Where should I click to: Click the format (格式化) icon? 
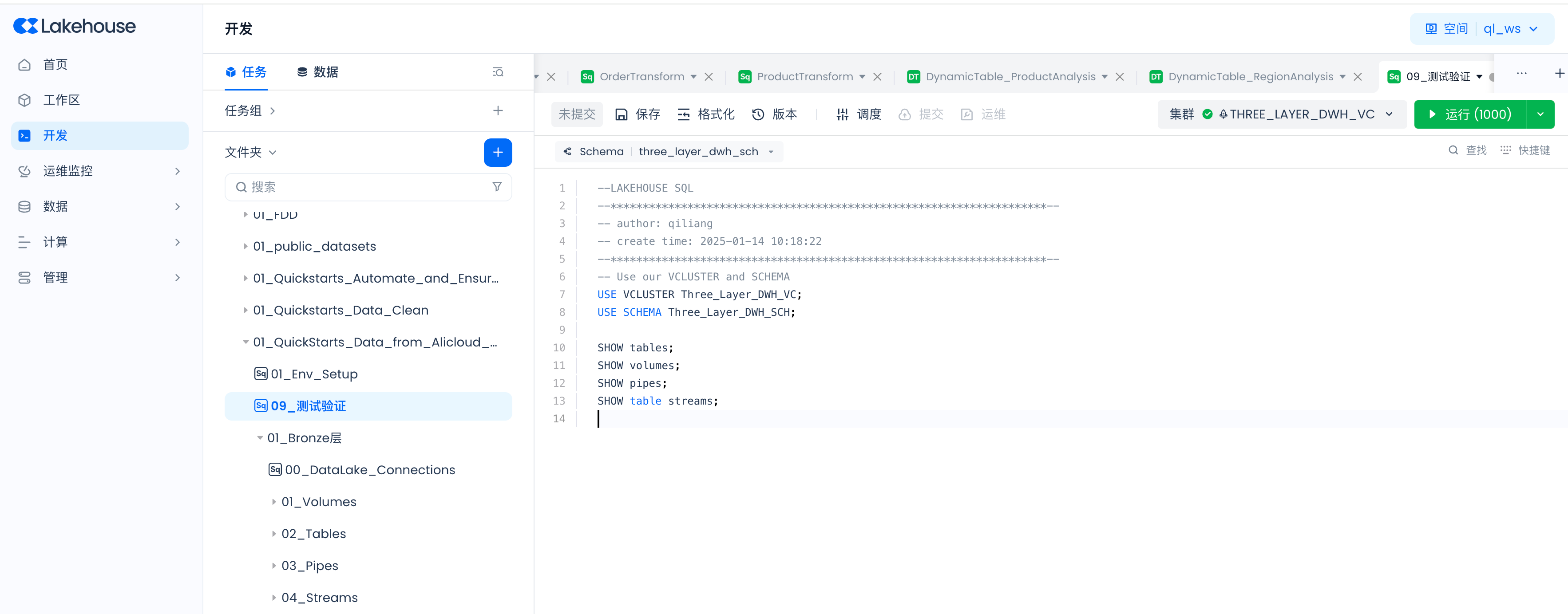(684, 114)
